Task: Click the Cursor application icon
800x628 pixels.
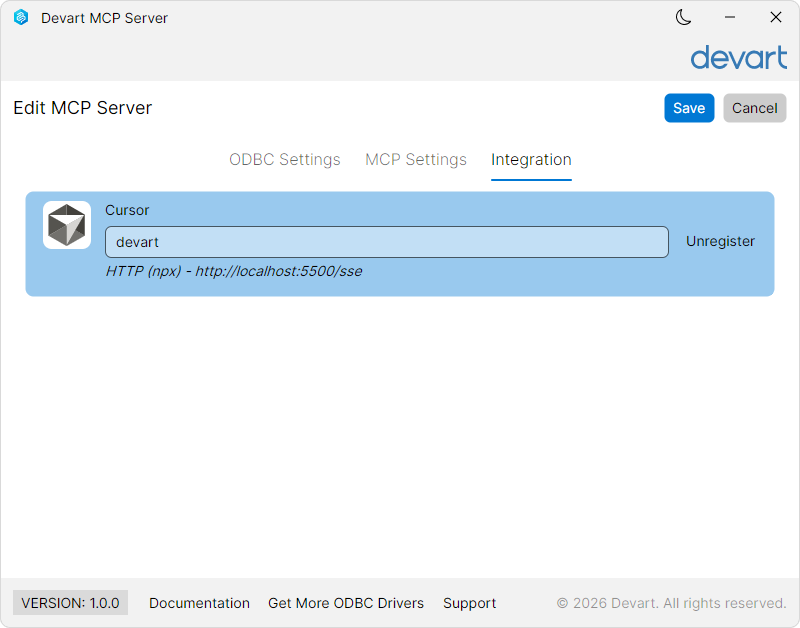Action: pyautogui.click(x=67, y=225)
